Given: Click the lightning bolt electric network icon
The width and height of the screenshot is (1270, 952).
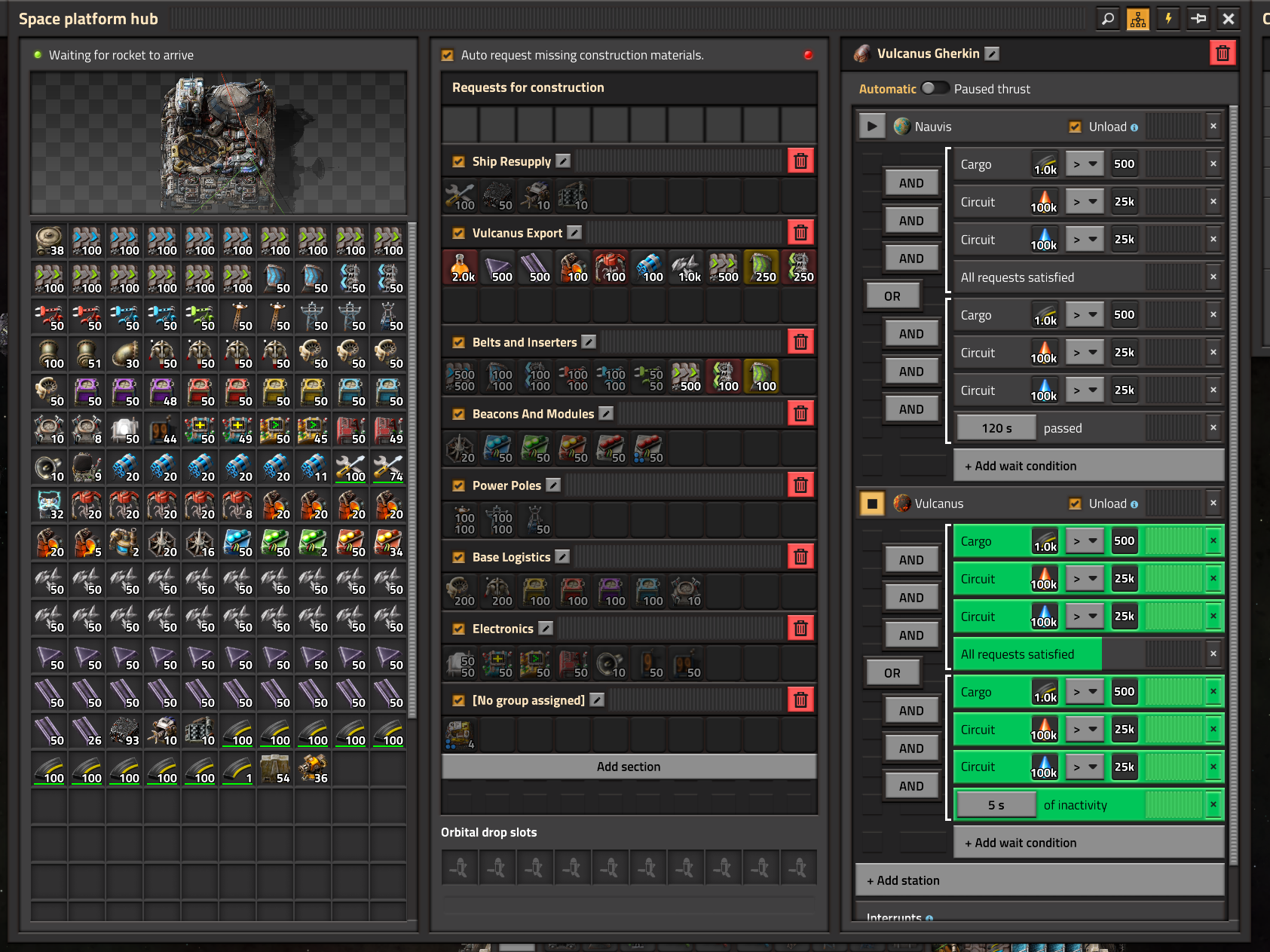Looking at the screenshot, I should point(1168,19).
